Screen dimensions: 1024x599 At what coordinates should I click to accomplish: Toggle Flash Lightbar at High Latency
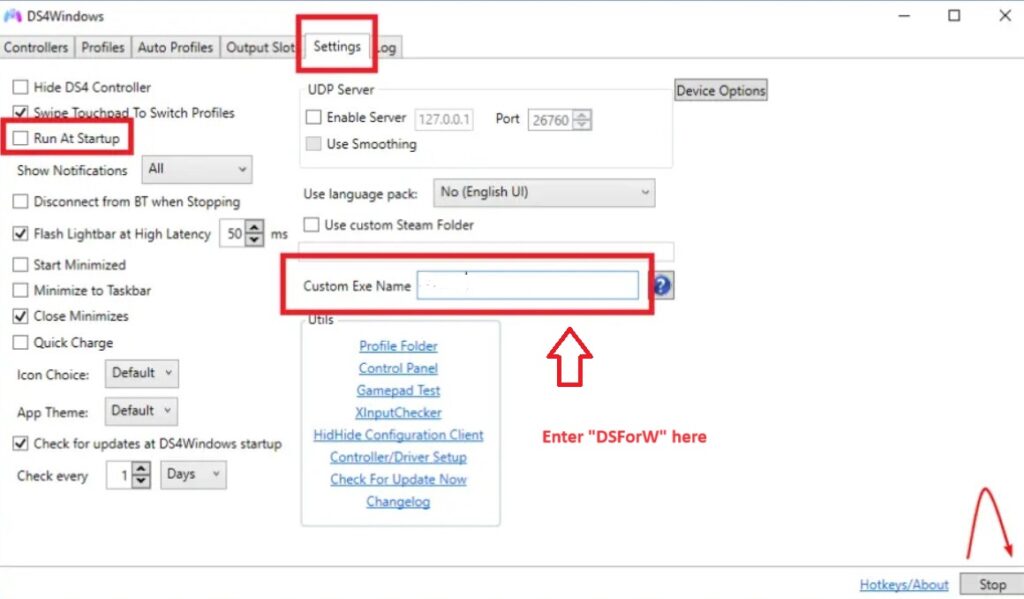pos(21,233)
